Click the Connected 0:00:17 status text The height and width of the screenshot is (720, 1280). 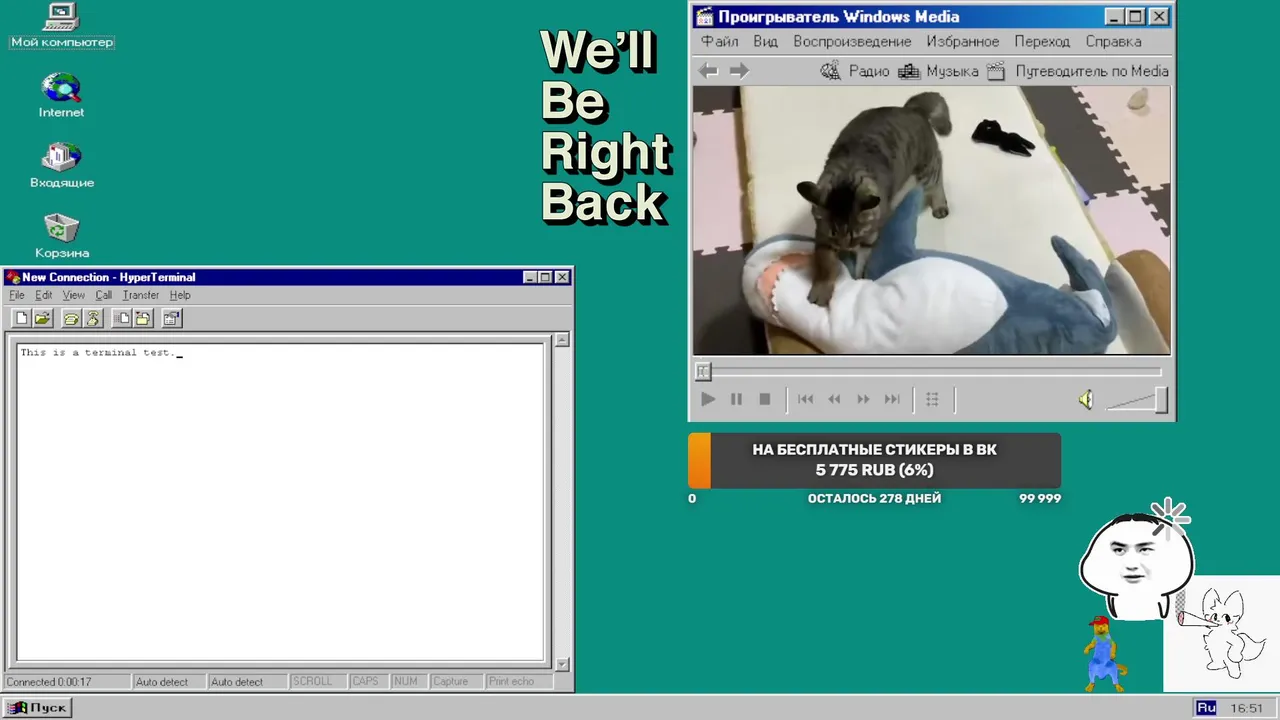(x=50, y=682)
